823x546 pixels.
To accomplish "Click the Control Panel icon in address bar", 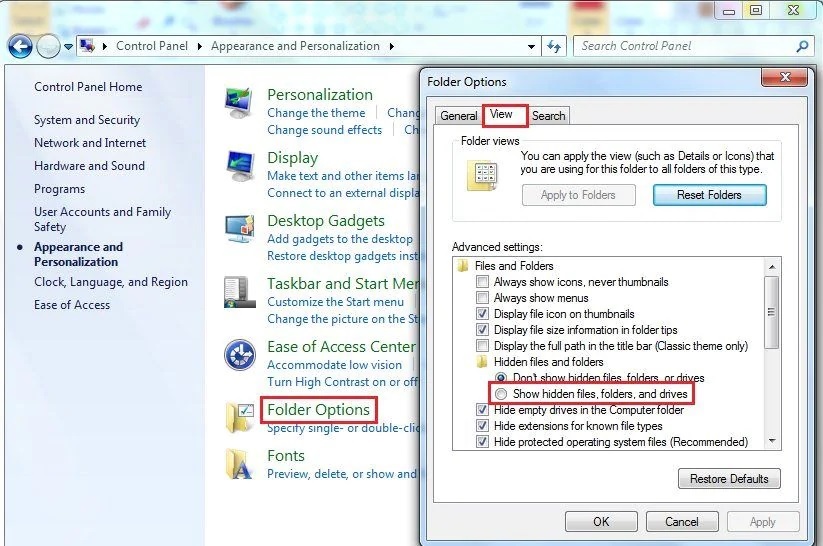I will point(87,46).
